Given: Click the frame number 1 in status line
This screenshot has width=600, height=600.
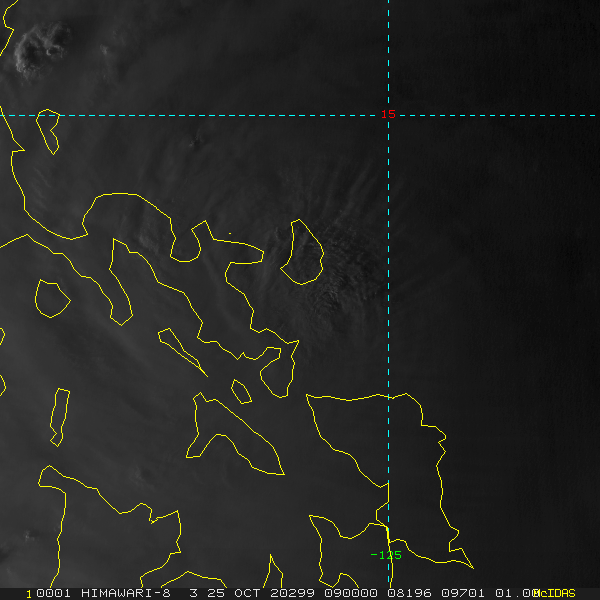Looking at the screenshot, I should [29, 593].
